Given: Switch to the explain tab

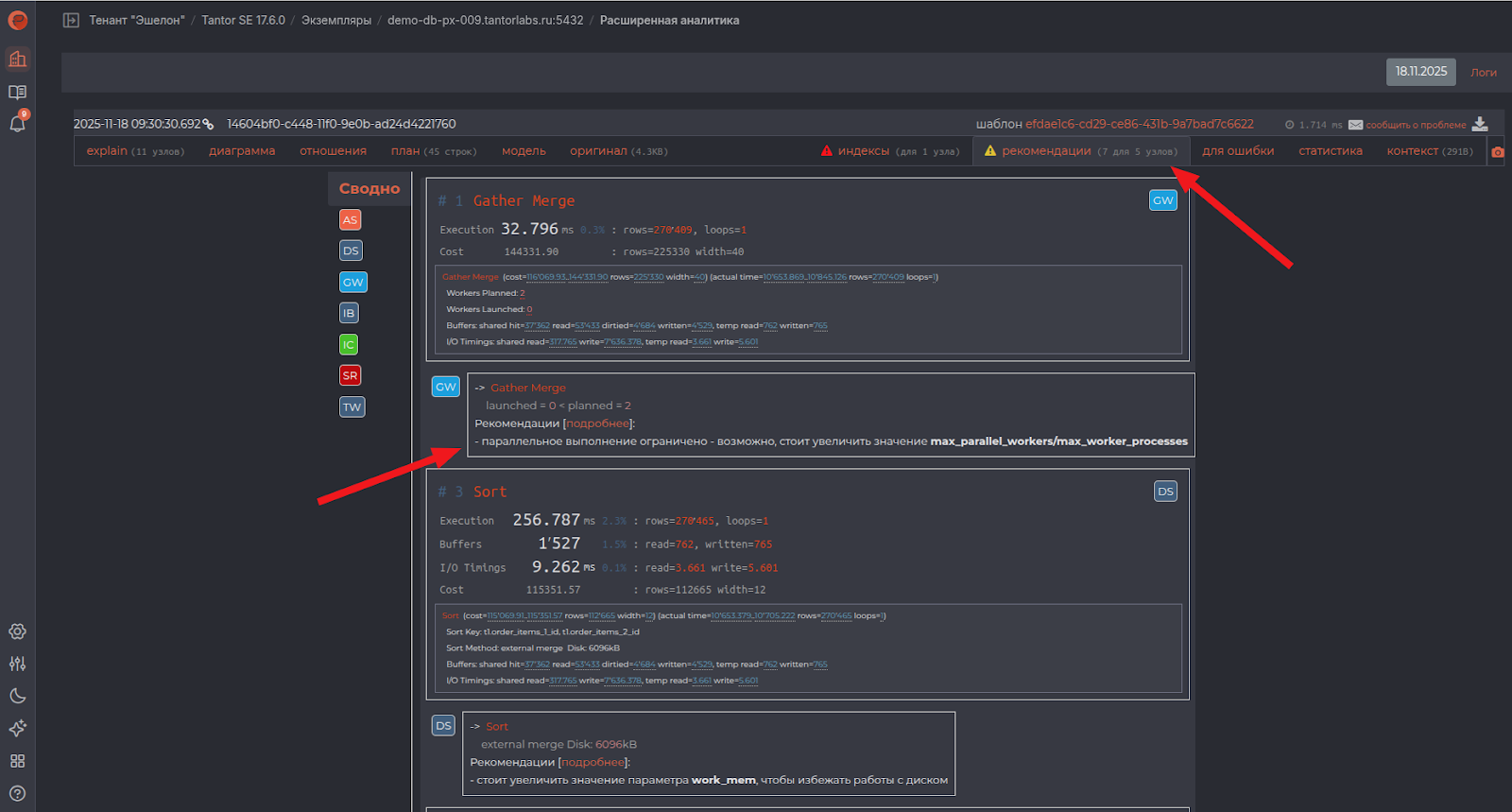Looking at the screenshot, I should pyautogui.click(x=135, y=151).
